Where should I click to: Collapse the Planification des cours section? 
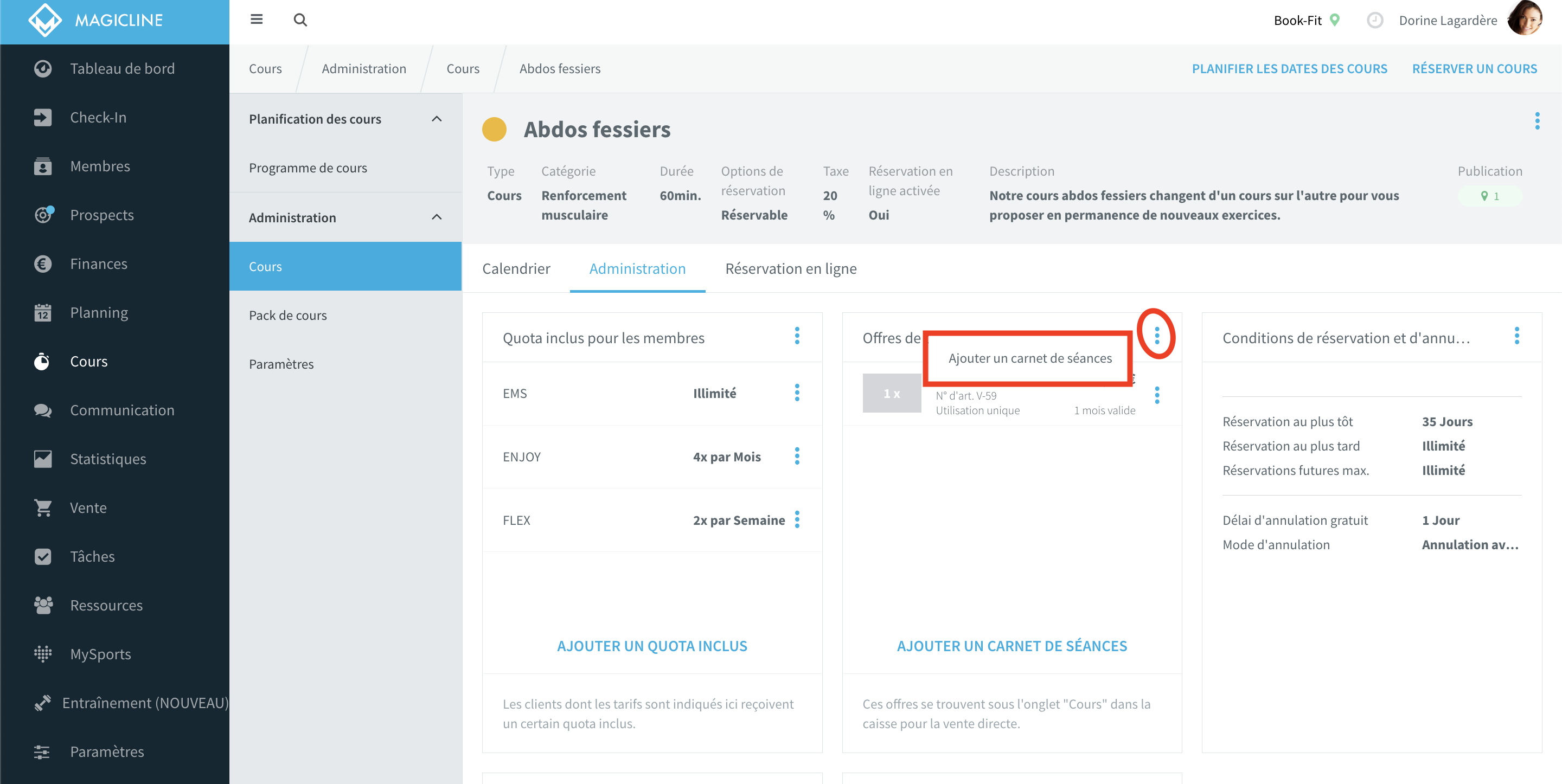437,119
